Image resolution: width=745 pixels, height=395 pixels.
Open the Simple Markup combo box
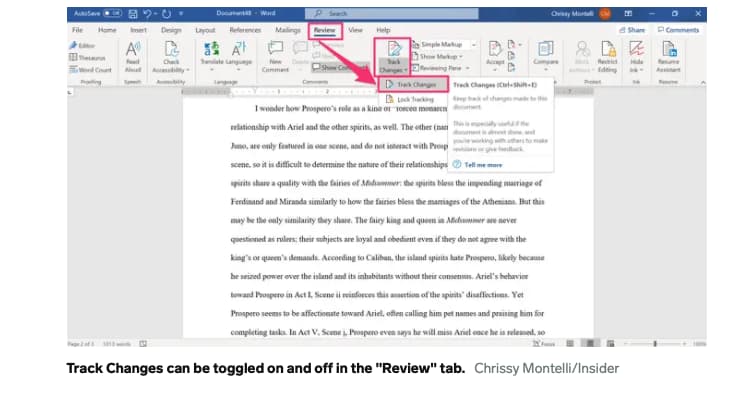[x=444, y=44]
